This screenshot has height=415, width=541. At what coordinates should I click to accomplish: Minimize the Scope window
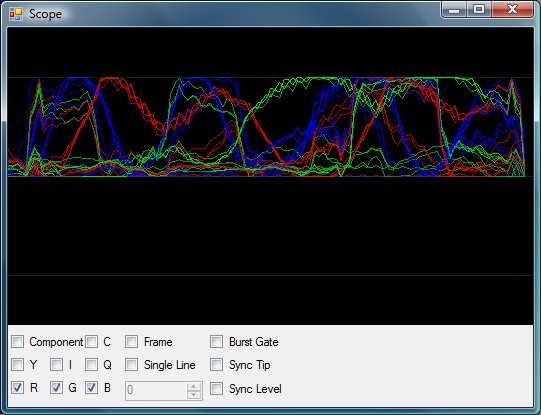tap(454, 9)
